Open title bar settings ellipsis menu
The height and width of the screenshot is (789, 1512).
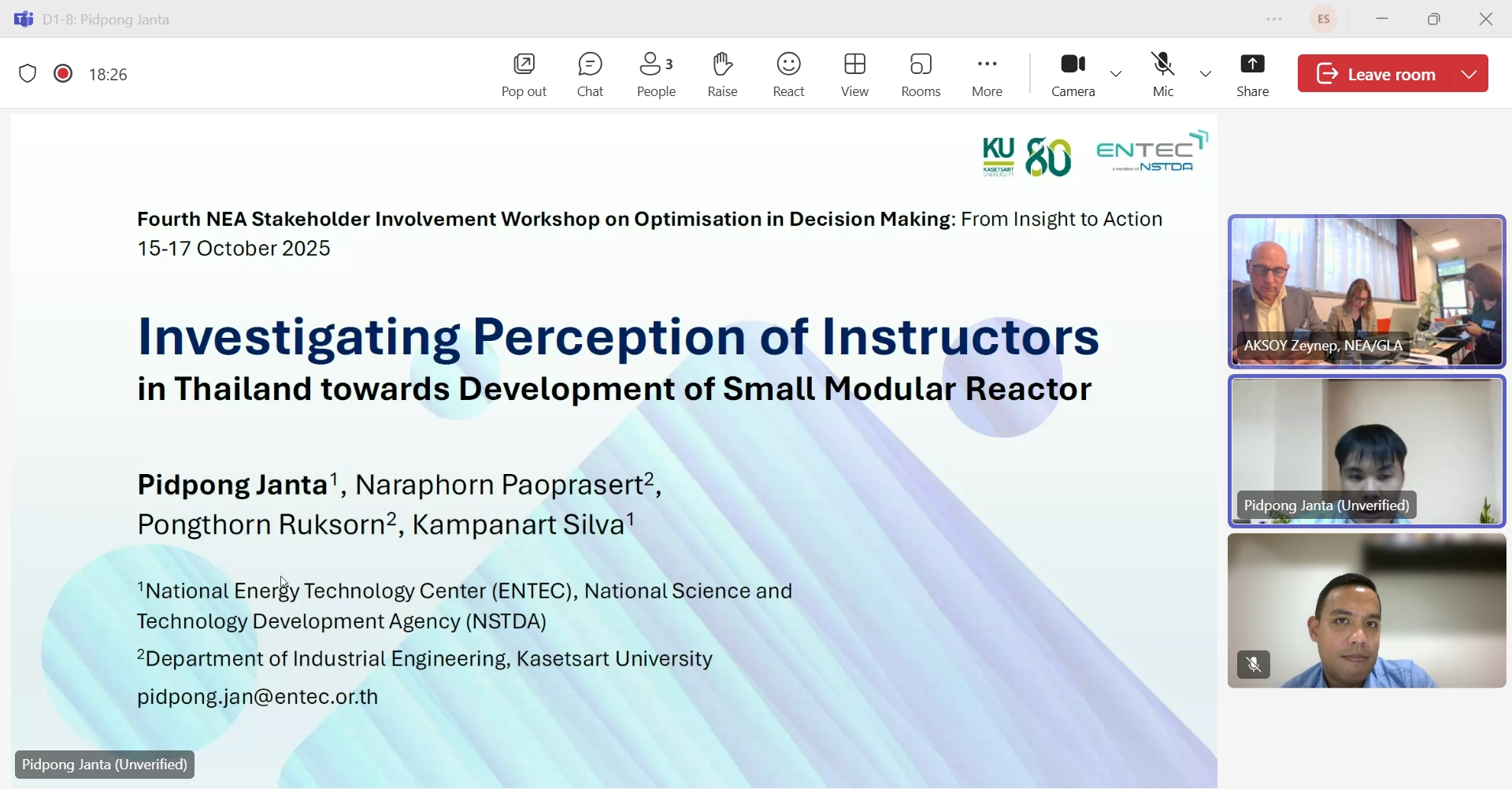(1275, 20)
